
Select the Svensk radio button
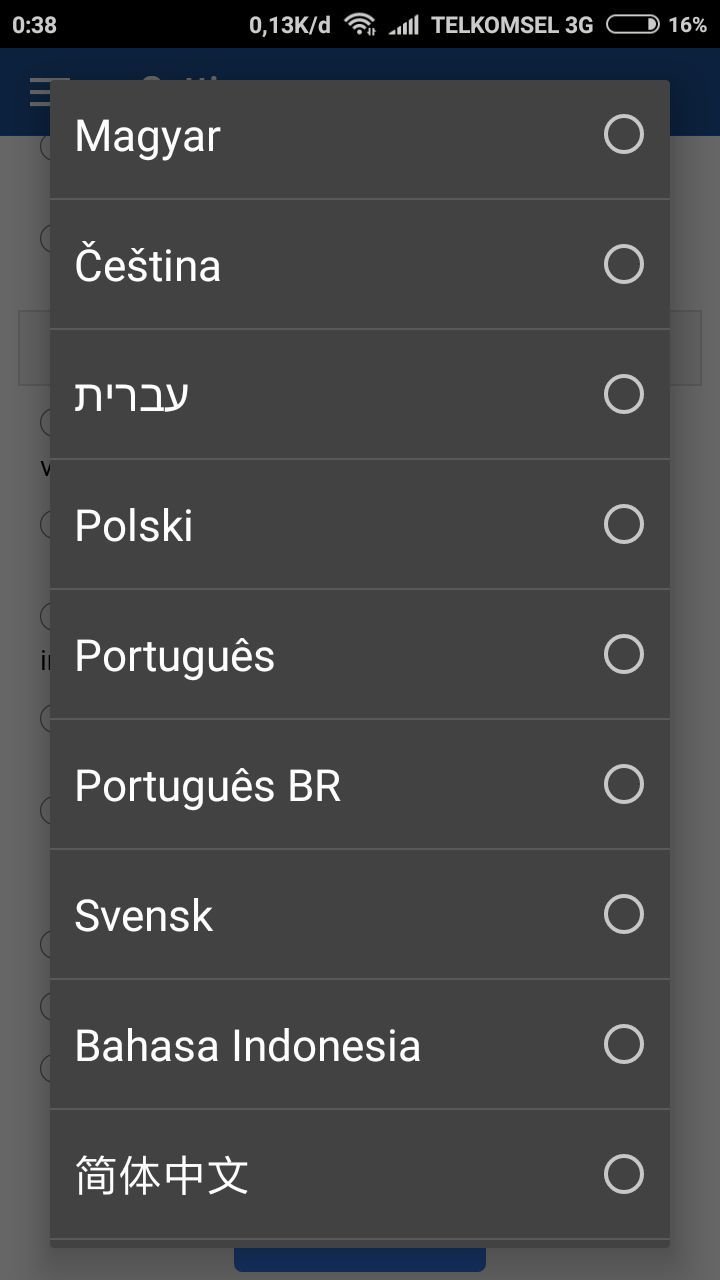click(x=623, y=915)
